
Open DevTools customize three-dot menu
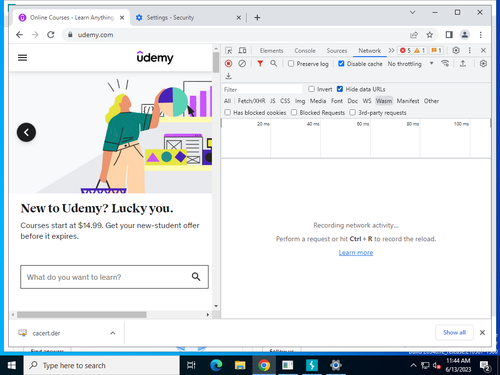pos(470,50)
